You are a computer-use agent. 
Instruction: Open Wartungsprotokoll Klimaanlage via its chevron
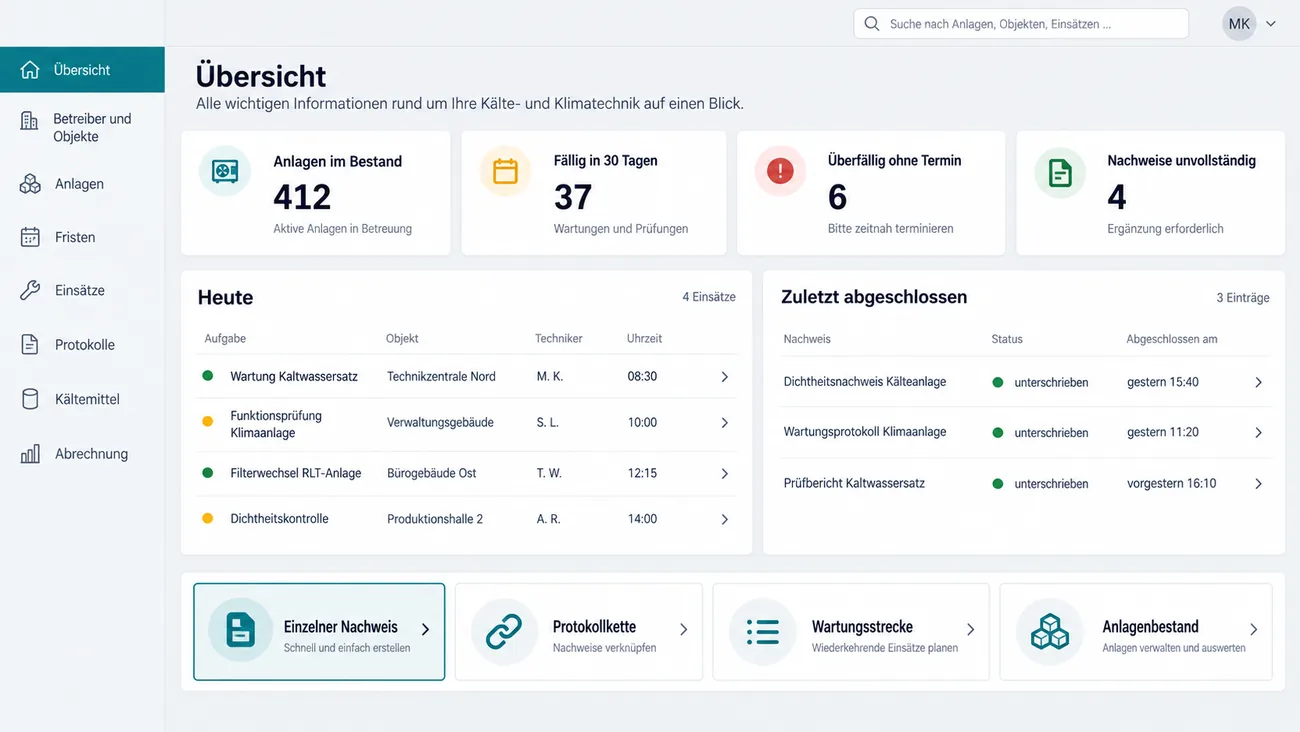pos(1258,433)
